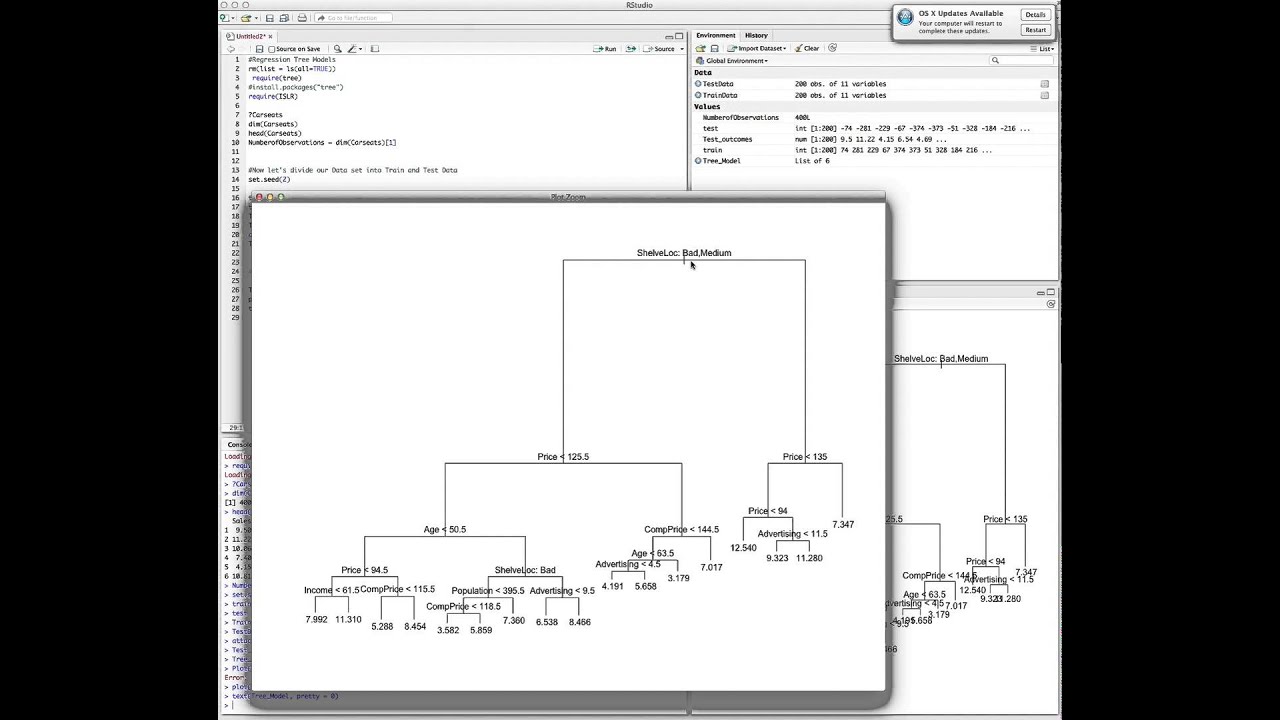
Task: Click the code tools wand icon
Action: click(351, 49)
